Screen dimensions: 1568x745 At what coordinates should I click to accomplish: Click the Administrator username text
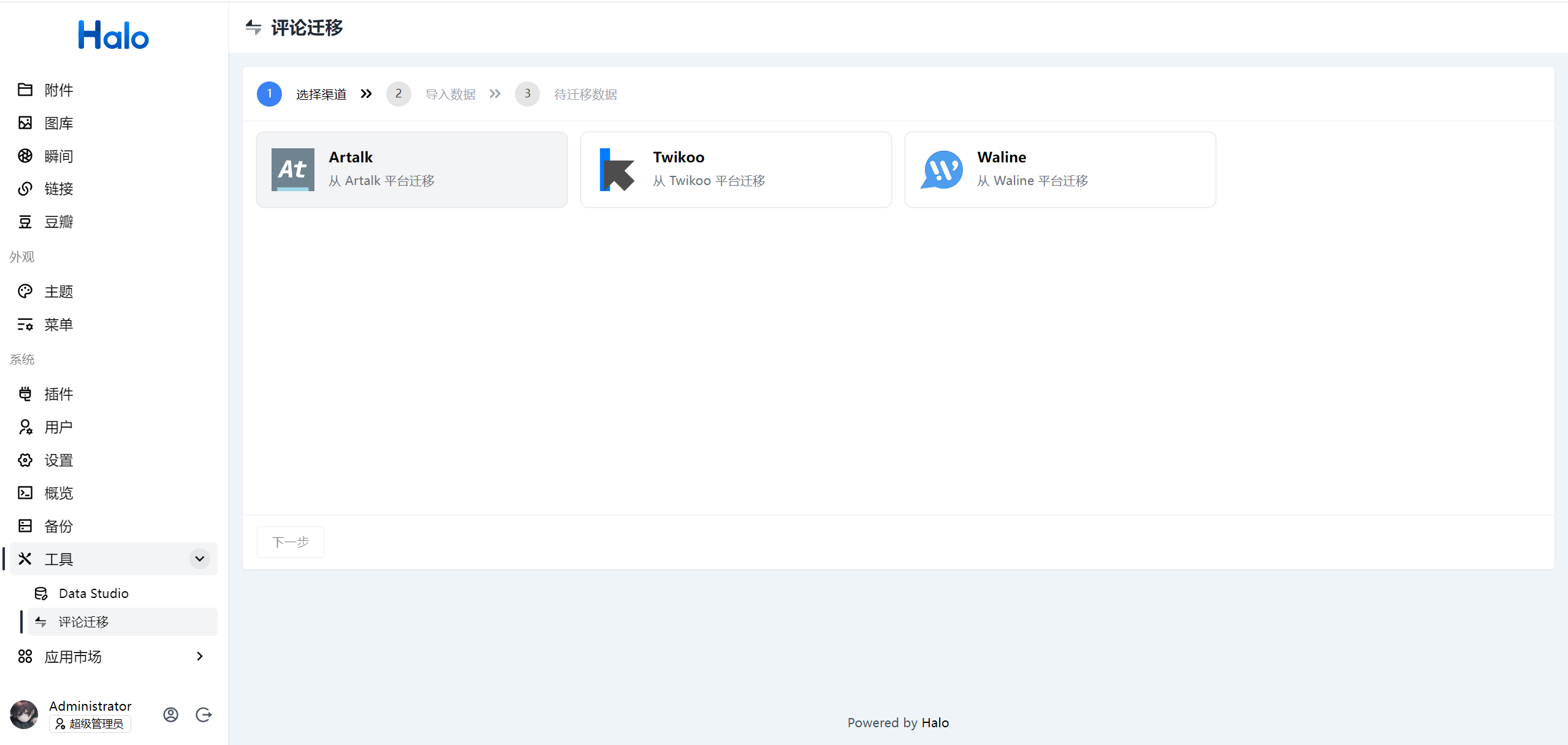coord(90,706)
